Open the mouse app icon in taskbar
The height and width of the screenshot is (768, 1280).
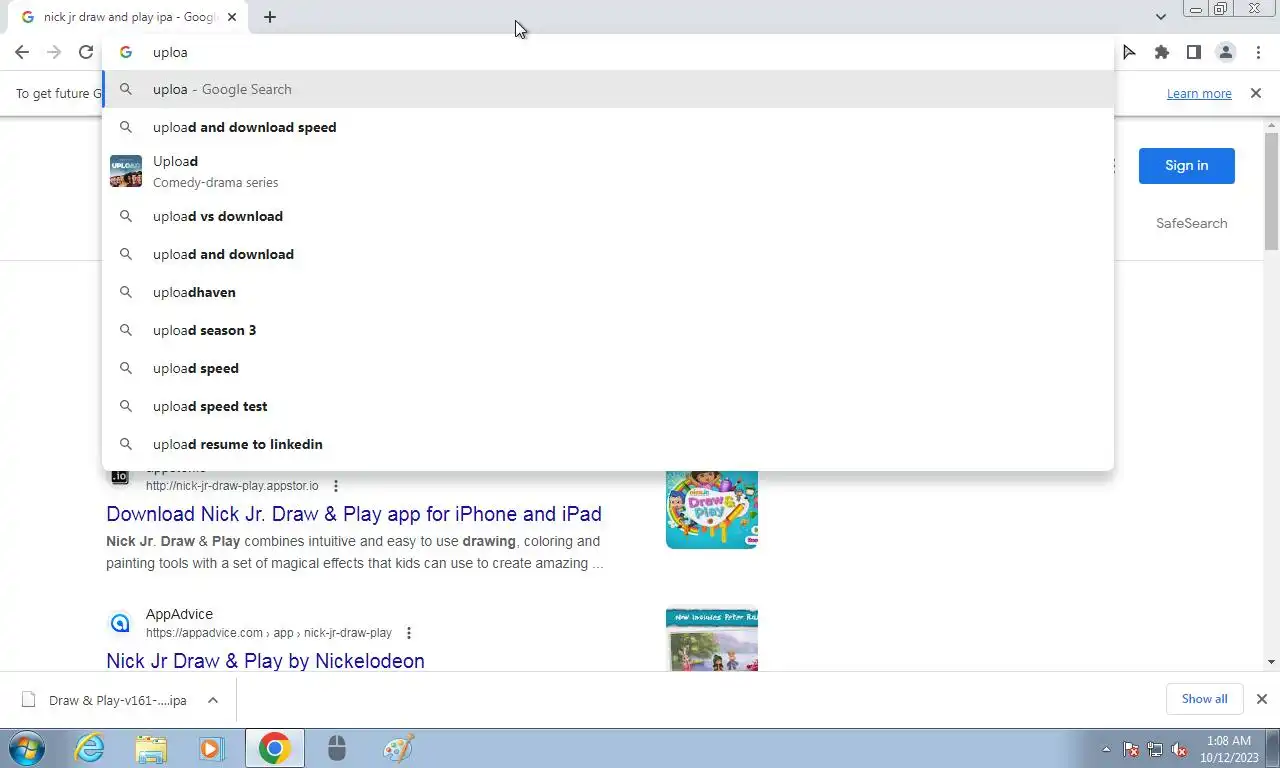pyautogui.click(x=337, y=748)
